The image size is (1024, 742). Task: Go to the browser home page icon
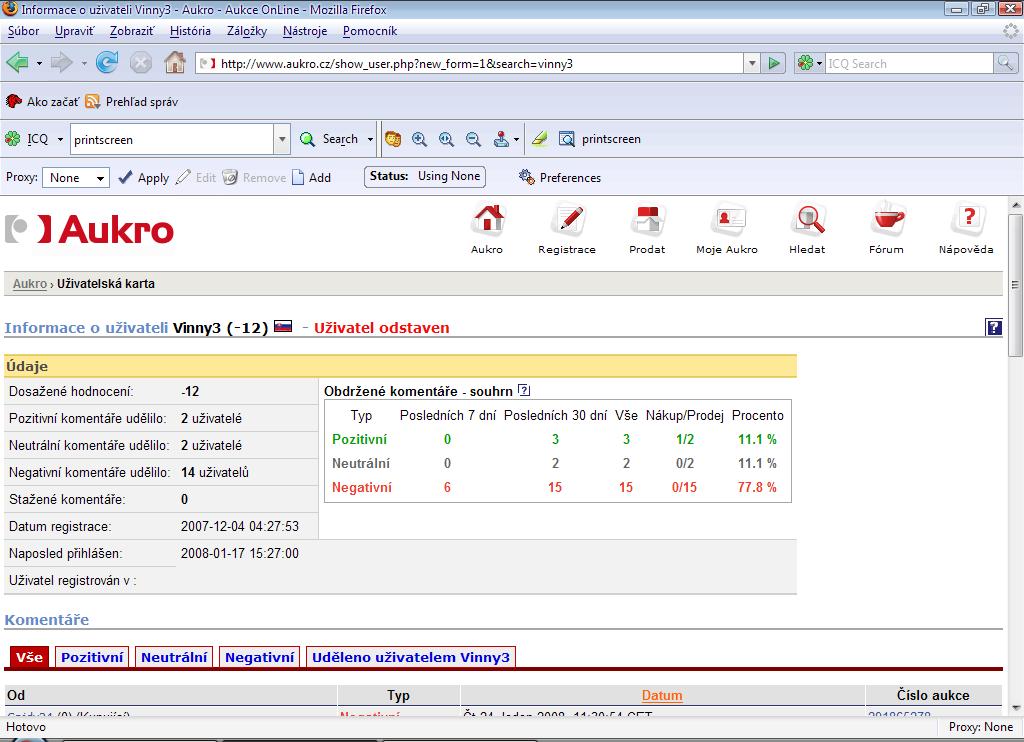point(174,63)
